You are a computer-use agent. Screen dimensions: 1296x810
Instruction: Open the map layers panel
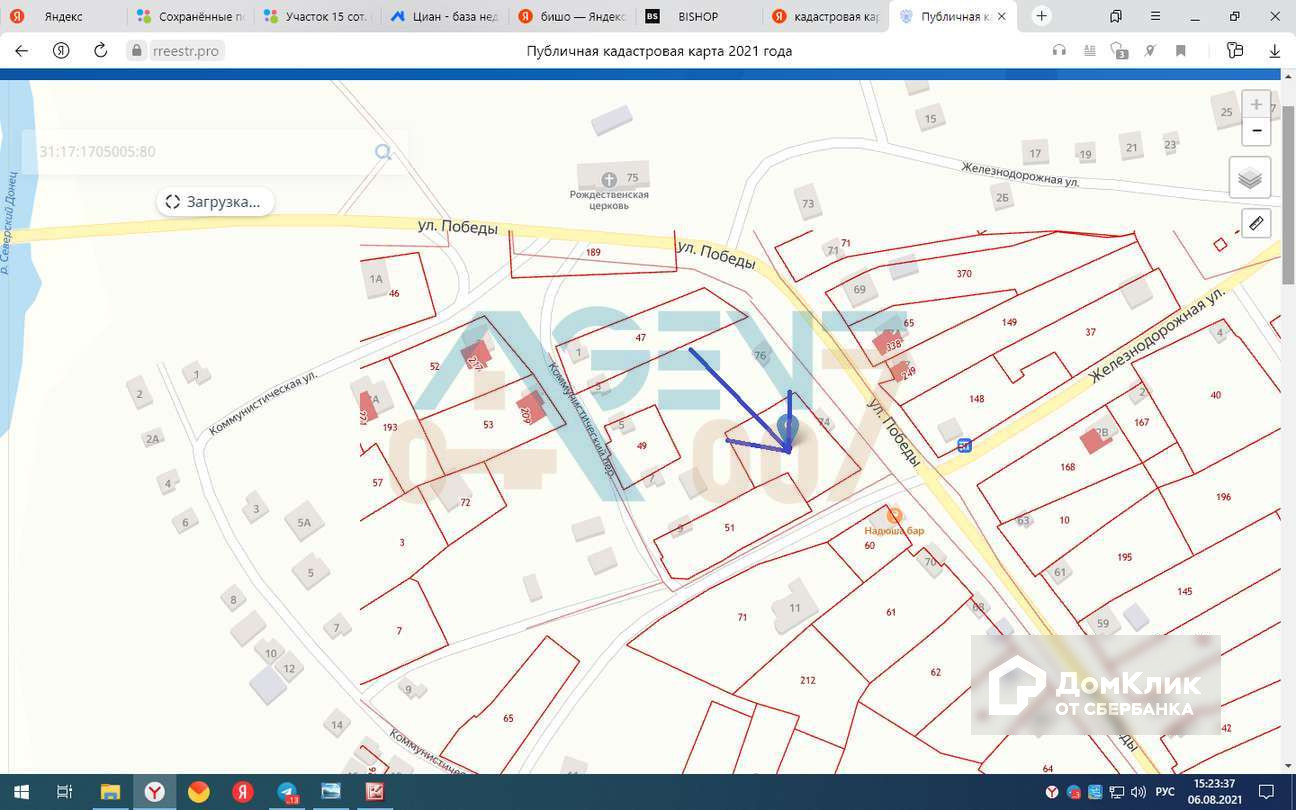[x=1249, y=179]
